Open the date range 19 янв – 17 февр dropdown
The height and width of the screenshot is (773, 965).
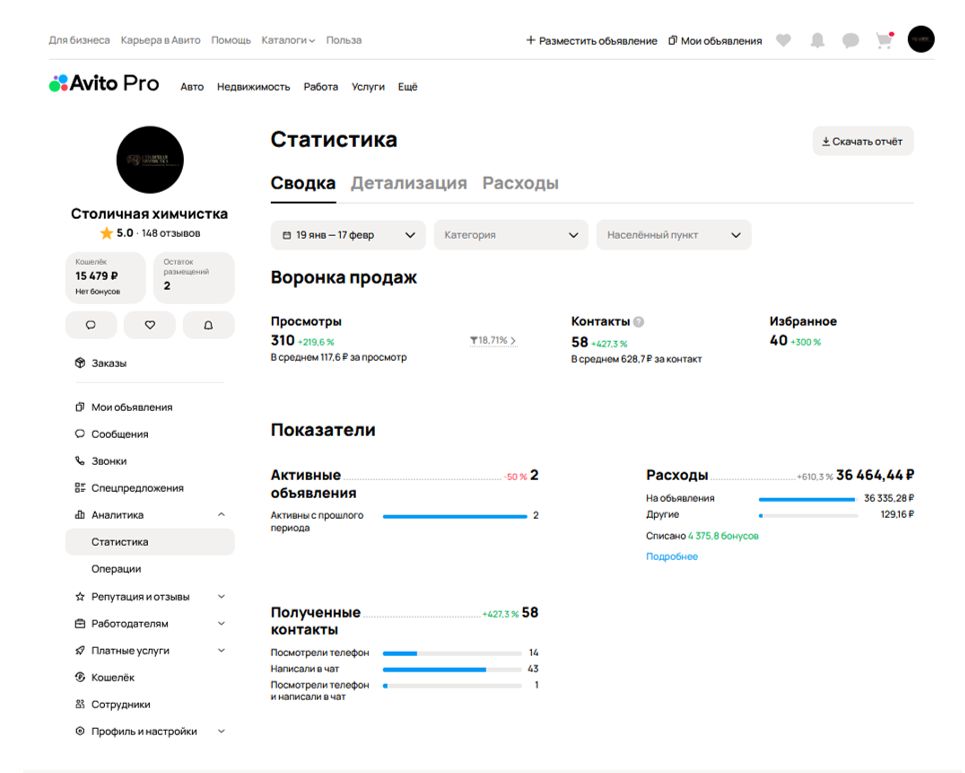pos(348,235)
